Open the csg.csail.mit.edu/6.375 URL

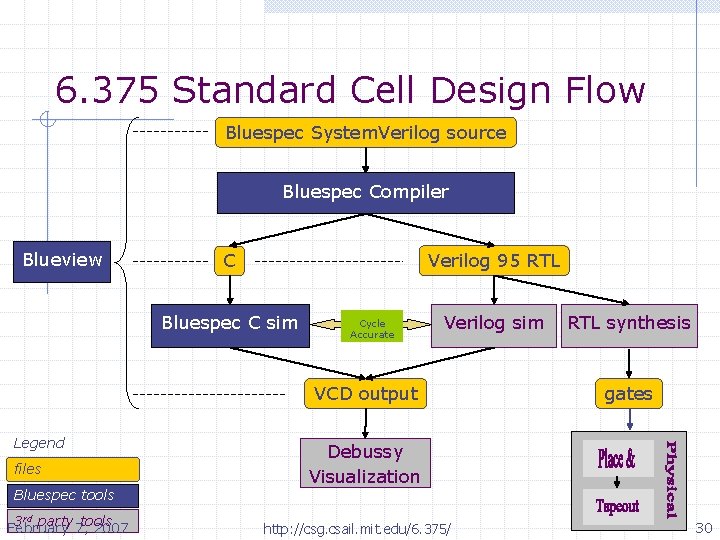(357, 529)
